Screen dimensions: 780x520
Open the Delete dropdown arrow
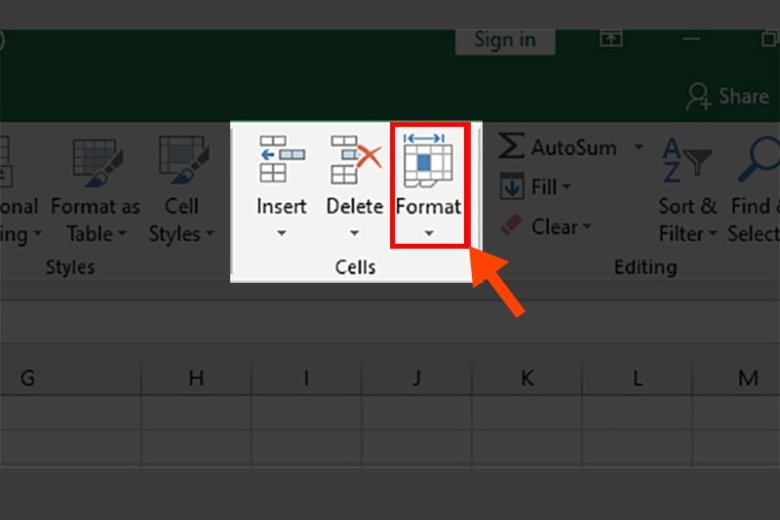(x=354, y=233)
